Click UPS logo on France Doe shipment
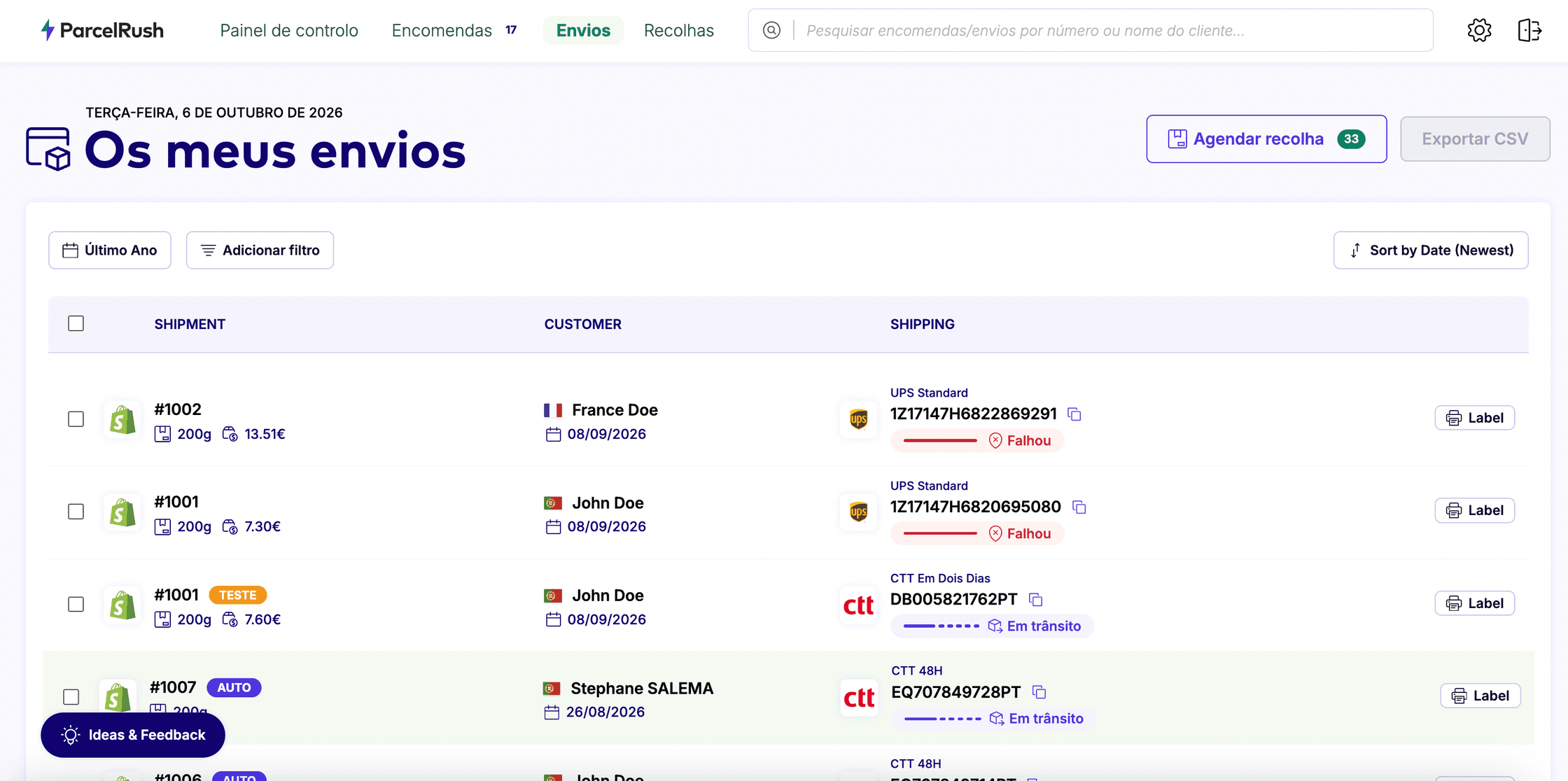This screenshot has width=1568, height=781. pos(859,419)
